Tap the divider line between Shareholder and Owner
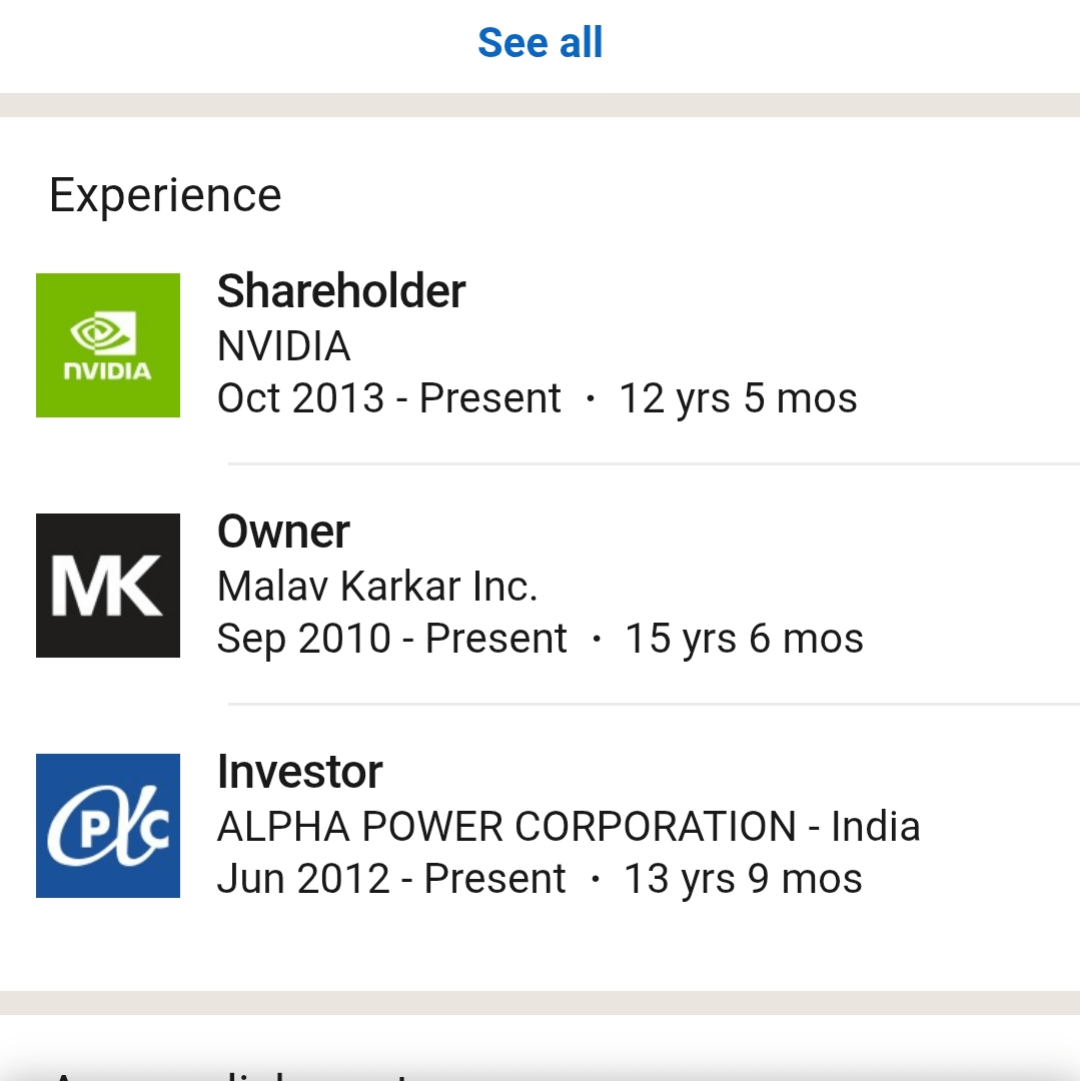 (x=654, y=464)
